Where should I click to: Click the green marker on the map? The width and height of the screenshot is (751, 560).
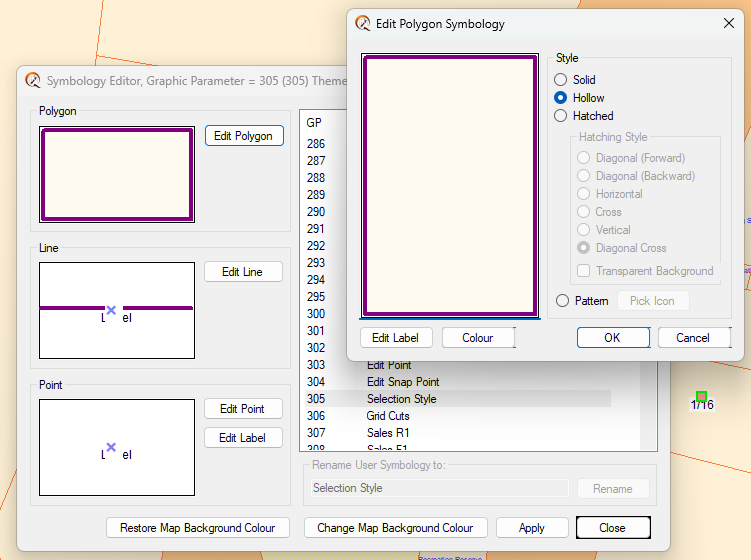tap(702, 396)
